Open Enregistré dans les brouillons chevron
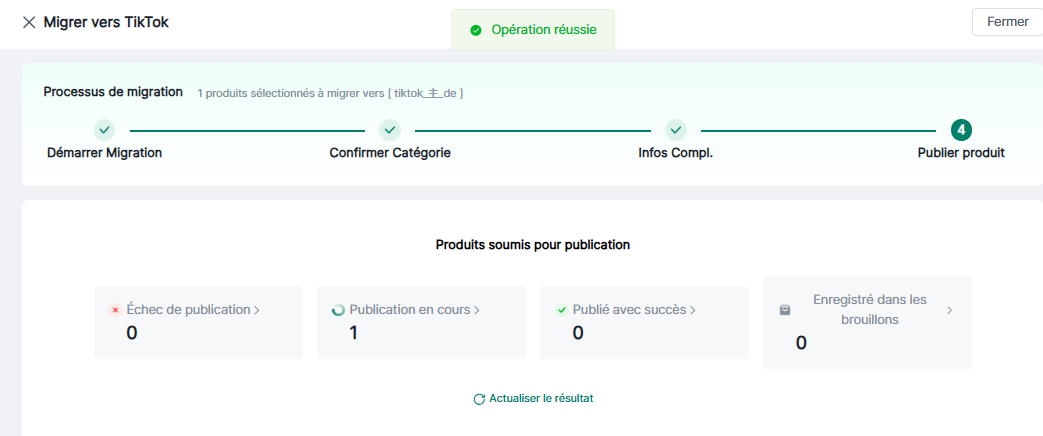This screenshot has height=436, width=1043. click(x=949, y=310)
